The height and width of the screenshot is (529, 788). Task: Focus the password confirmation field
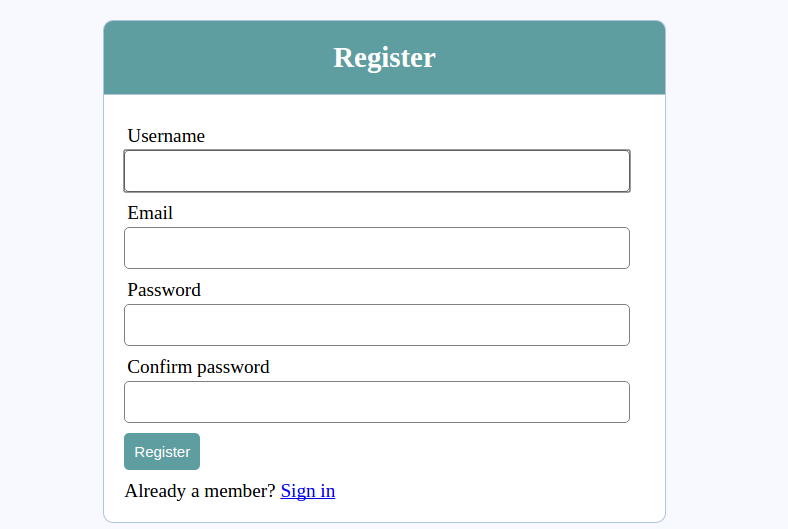(x=376, y=402)
